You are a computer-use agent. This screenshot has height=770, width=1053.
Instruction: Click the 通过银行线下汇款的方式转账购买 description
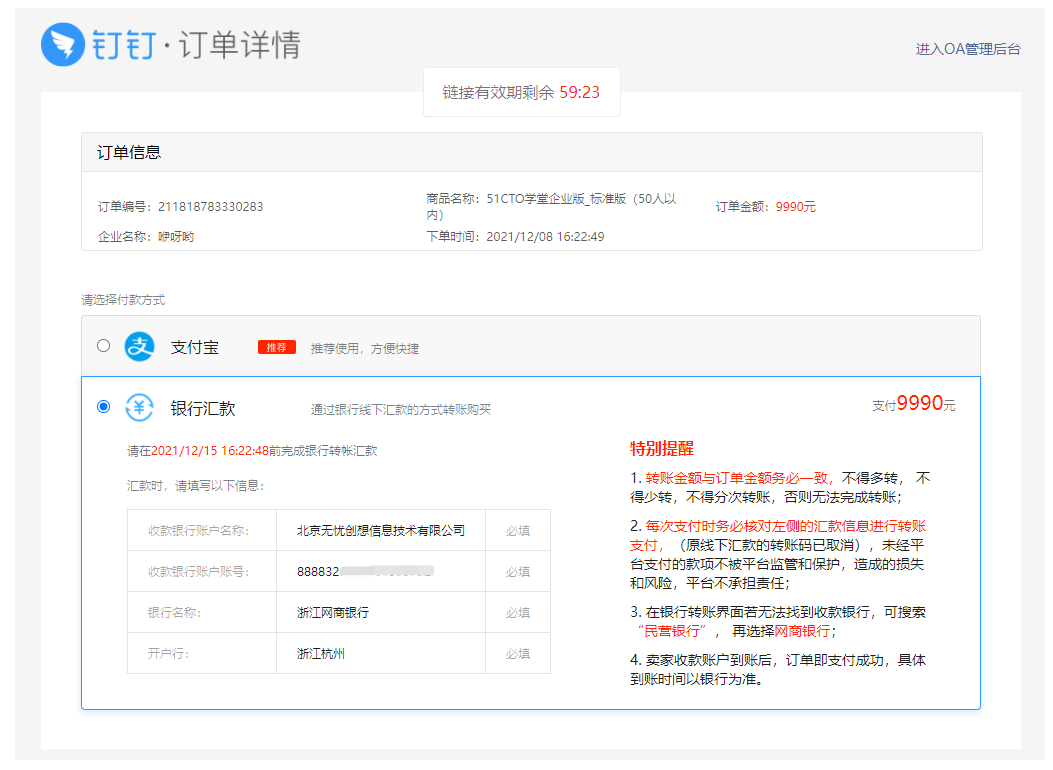coord(400,410)
